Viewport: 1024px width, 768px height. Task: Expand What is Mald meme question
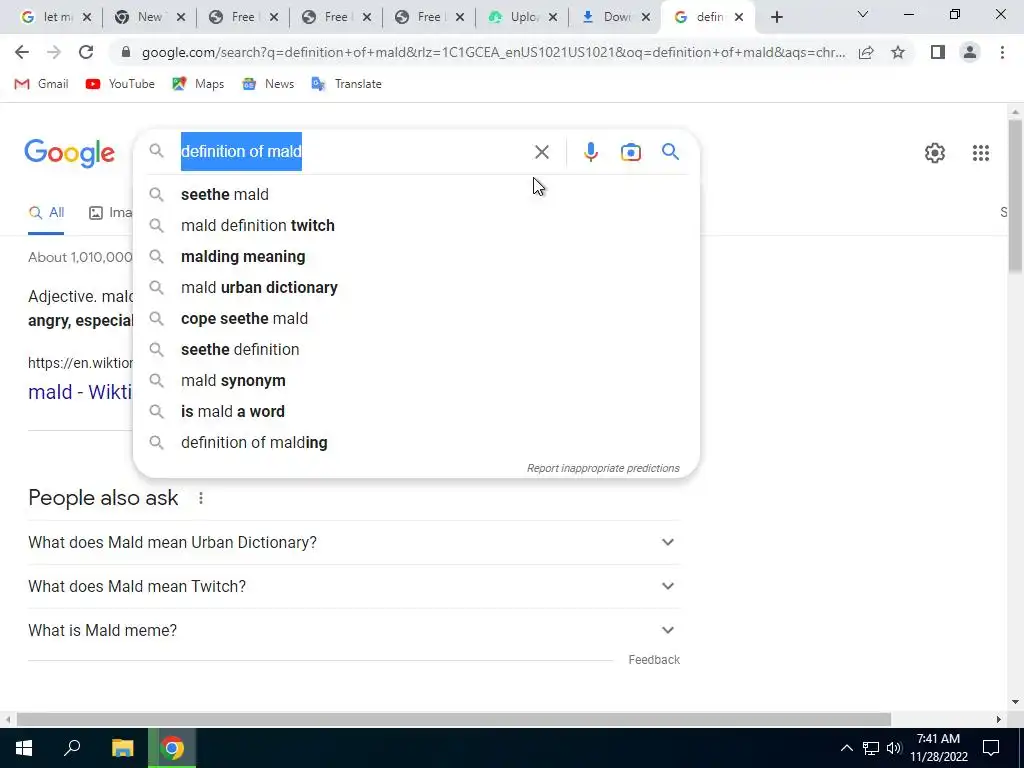pyautogui.click(x=354, y=630)
